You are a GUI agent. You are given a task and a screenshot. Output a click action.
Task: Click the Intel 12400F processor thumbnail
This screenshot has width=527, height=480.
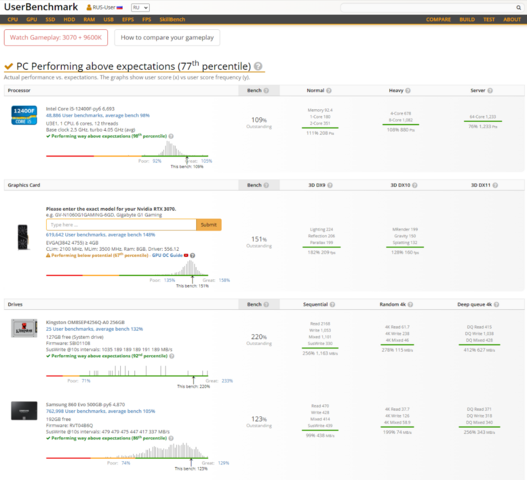[24, 115]
